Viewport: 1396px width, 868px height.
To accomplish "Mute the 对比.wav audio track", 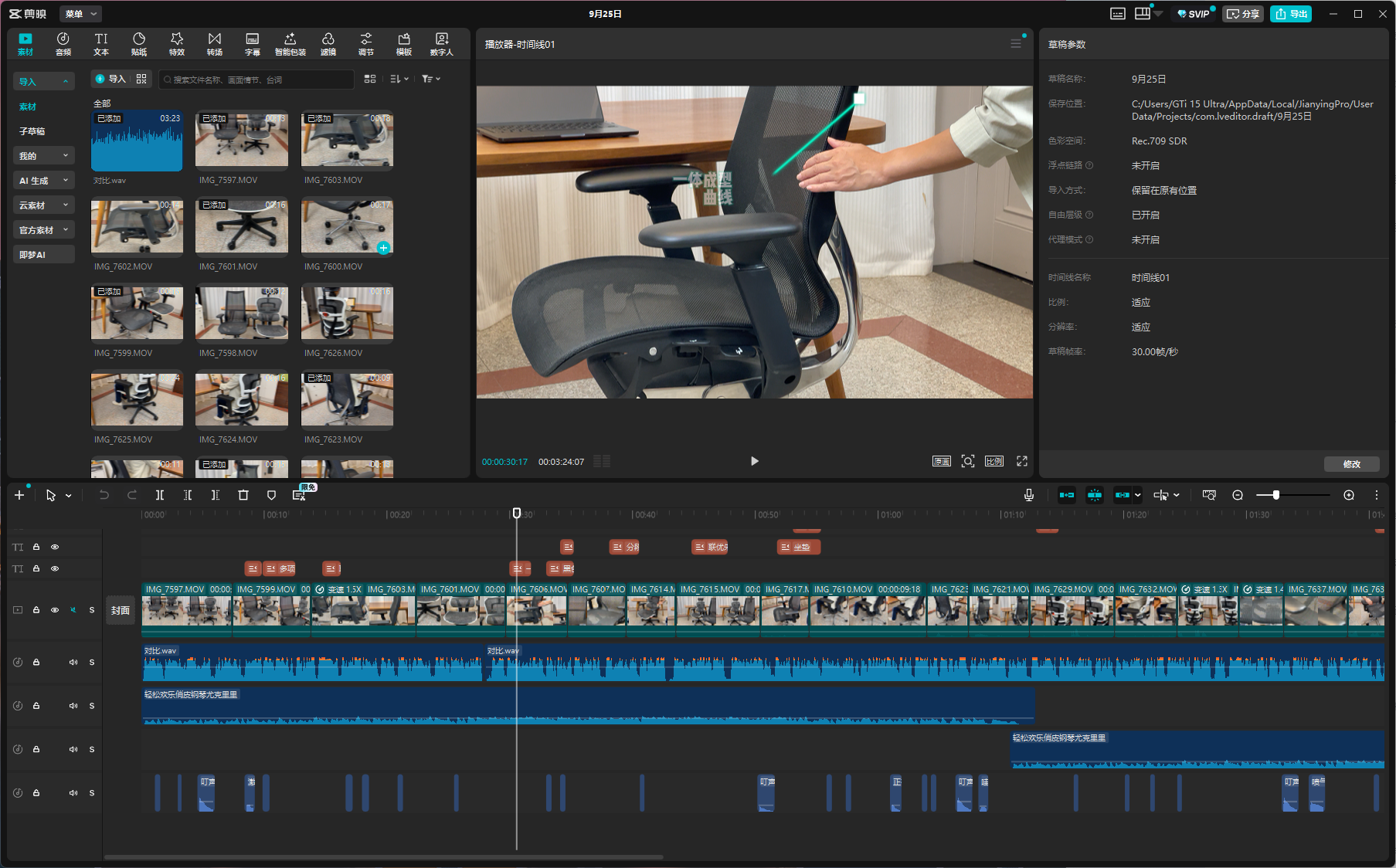I will coord(73,663).
